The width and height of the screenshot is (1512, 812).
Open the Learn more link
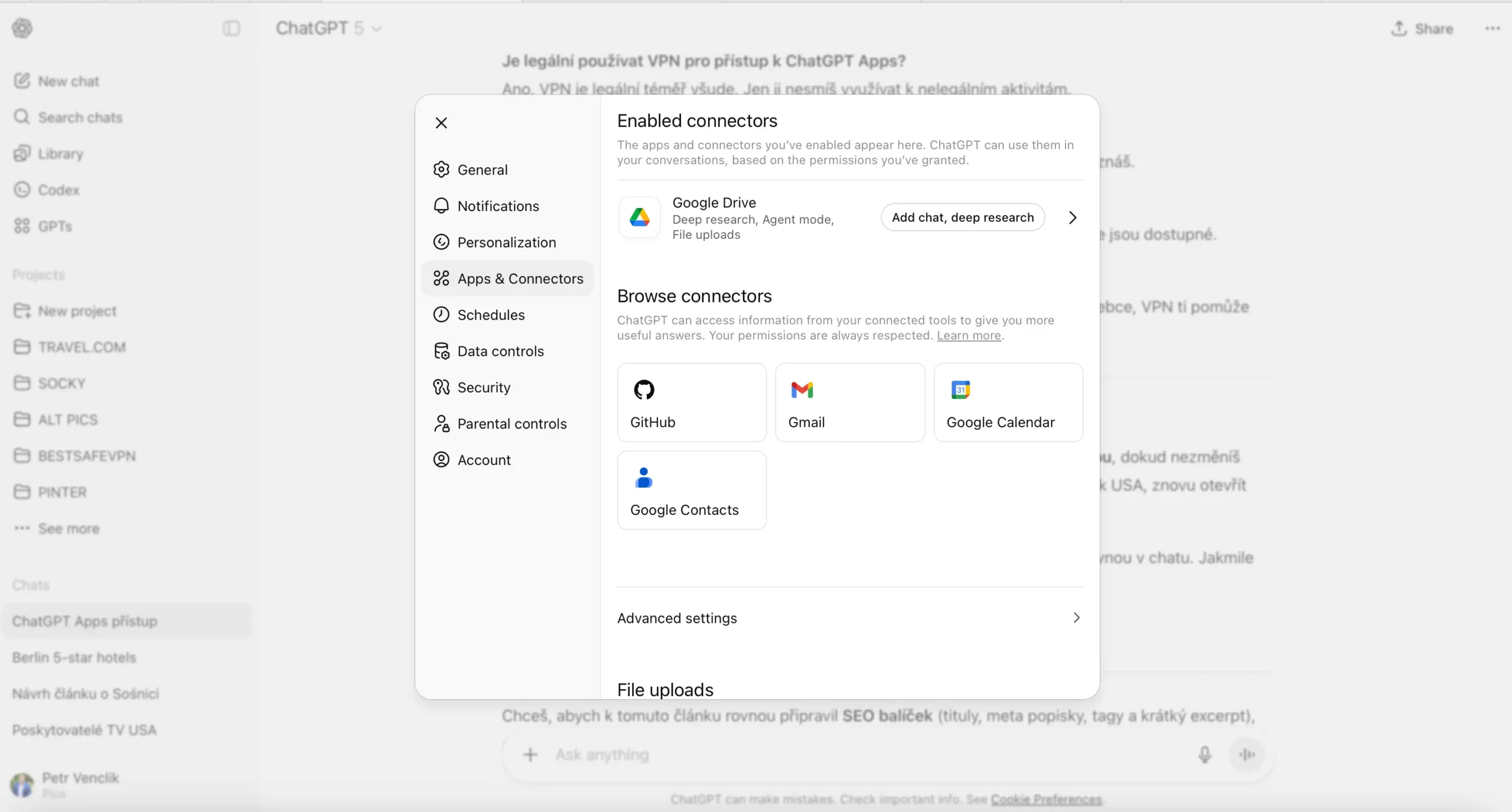point(968,335)
